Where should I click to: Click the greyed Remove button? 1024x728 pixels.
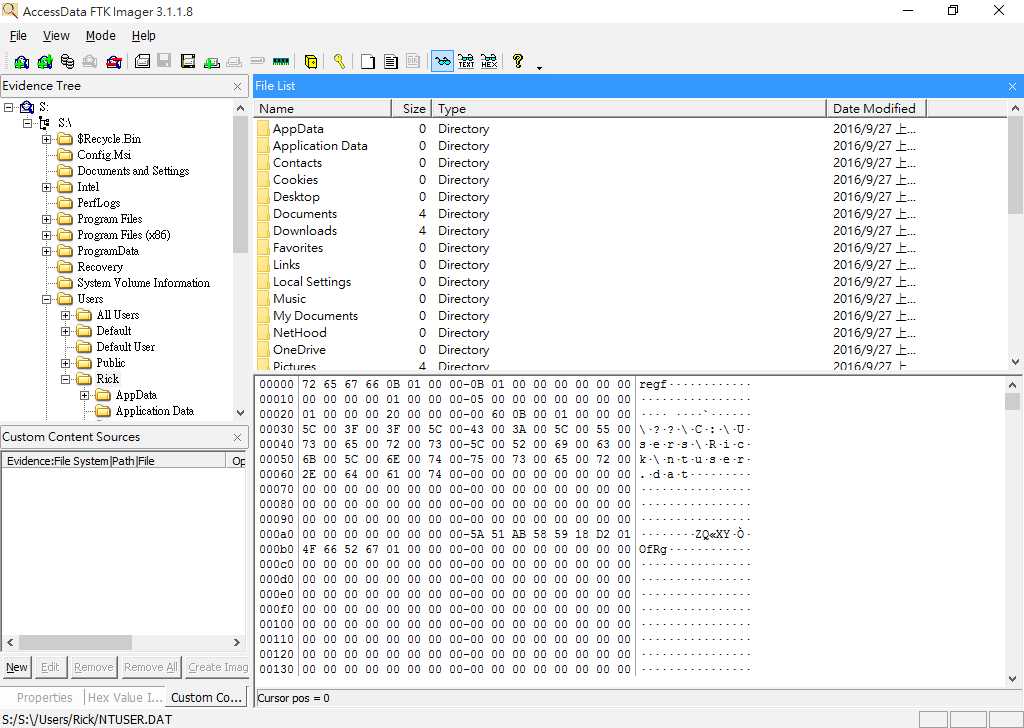click(93, 667)
